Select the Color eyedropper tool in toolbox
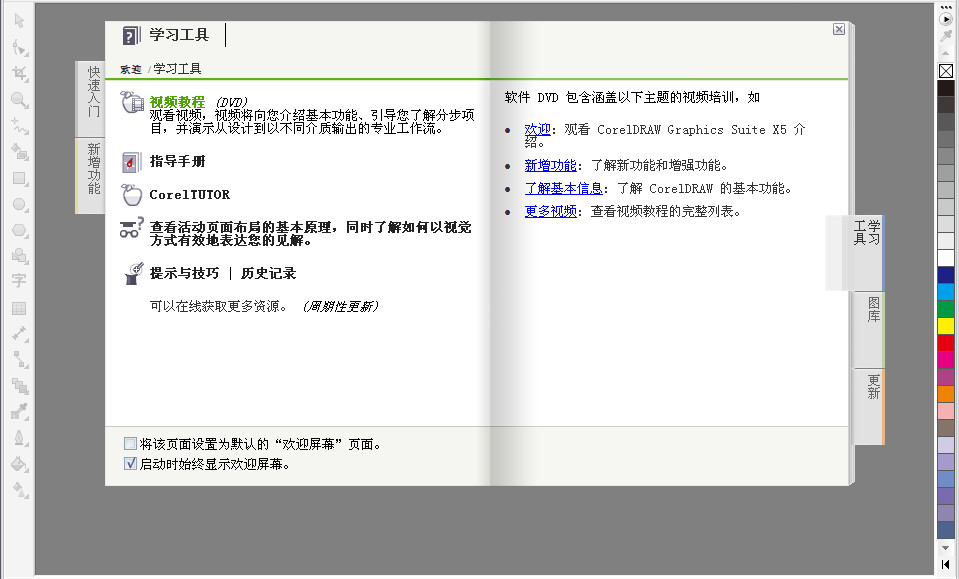 click(x=19, y=412)
